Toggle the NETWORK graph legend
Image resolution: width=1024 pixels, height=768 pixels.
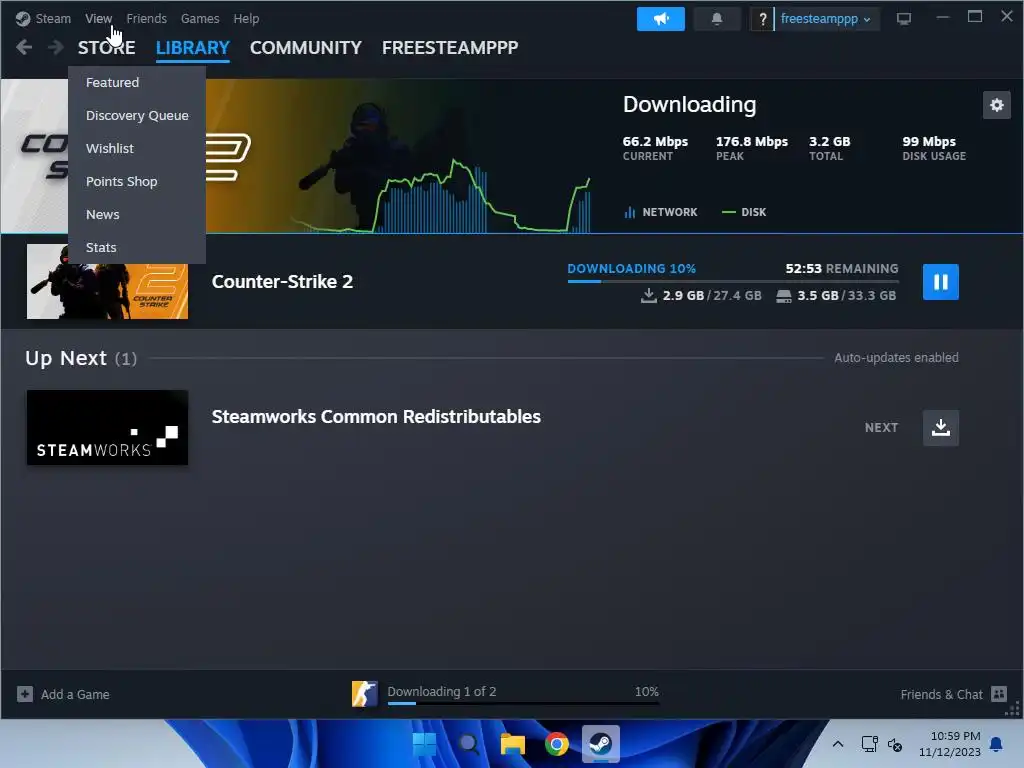point(661,212)
